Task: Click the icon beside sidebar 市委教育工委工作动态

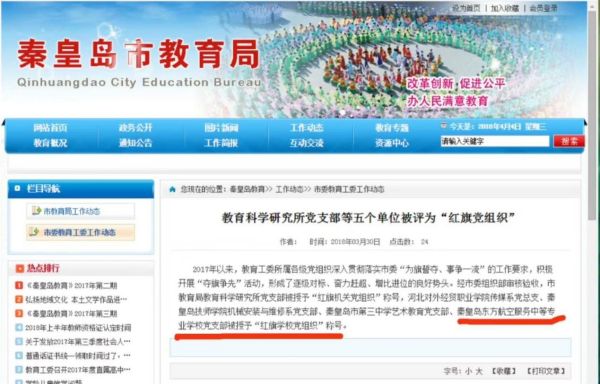Action: (x=34, y=232)
